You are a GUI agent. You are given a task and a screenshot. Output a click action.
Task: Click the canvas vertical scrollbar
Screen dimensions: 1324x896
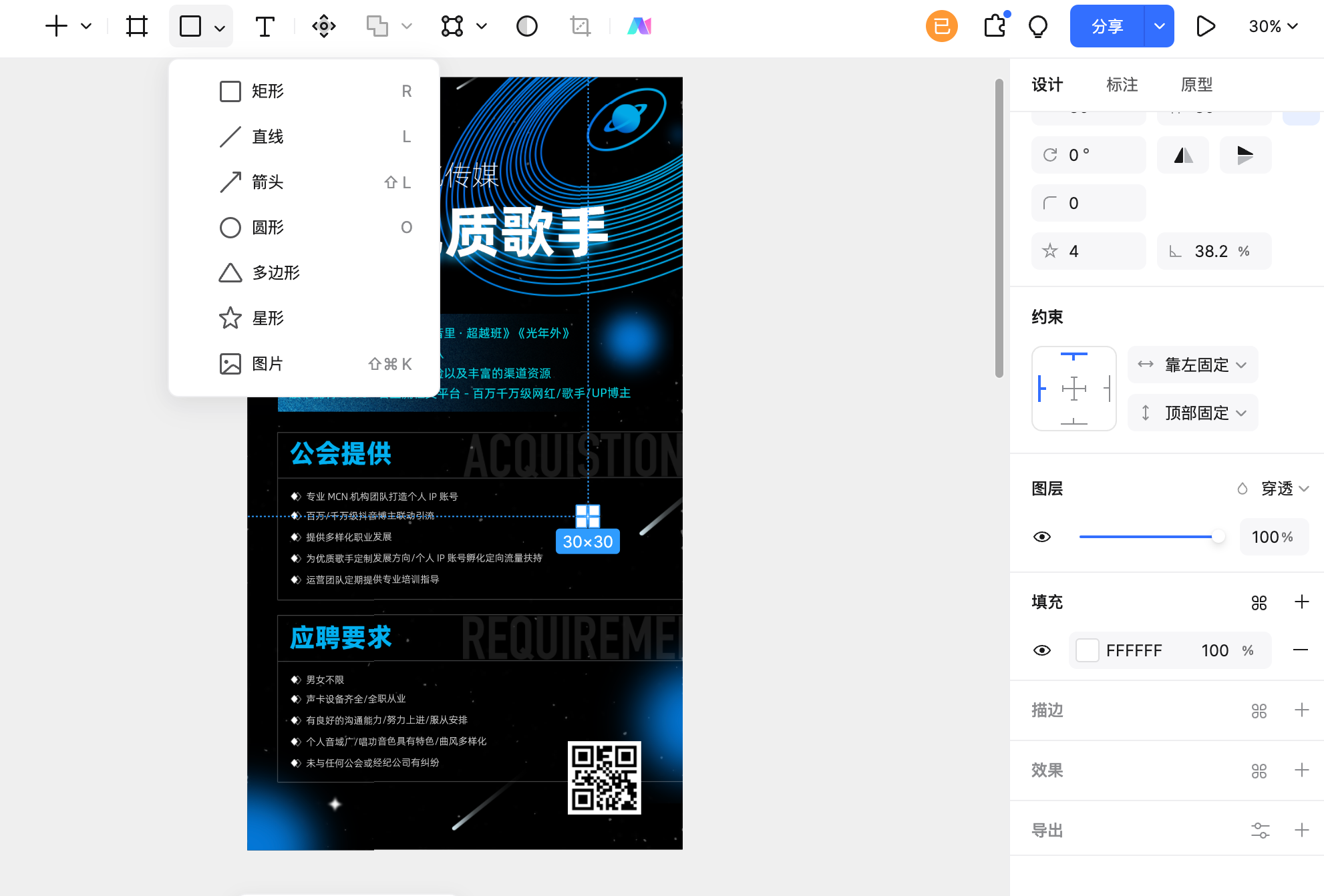click(x=999, y=228)
